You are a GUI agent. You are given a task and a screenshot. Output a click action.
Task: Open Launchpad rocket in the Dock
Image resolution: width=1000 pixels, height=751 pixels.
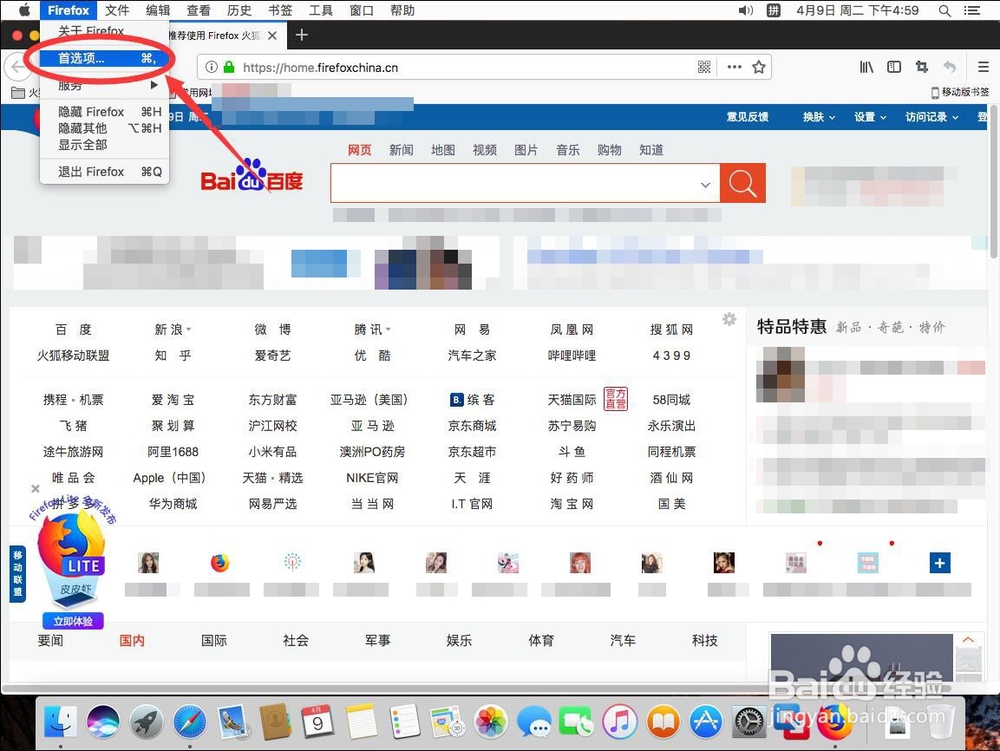click(x=147, y=722)
